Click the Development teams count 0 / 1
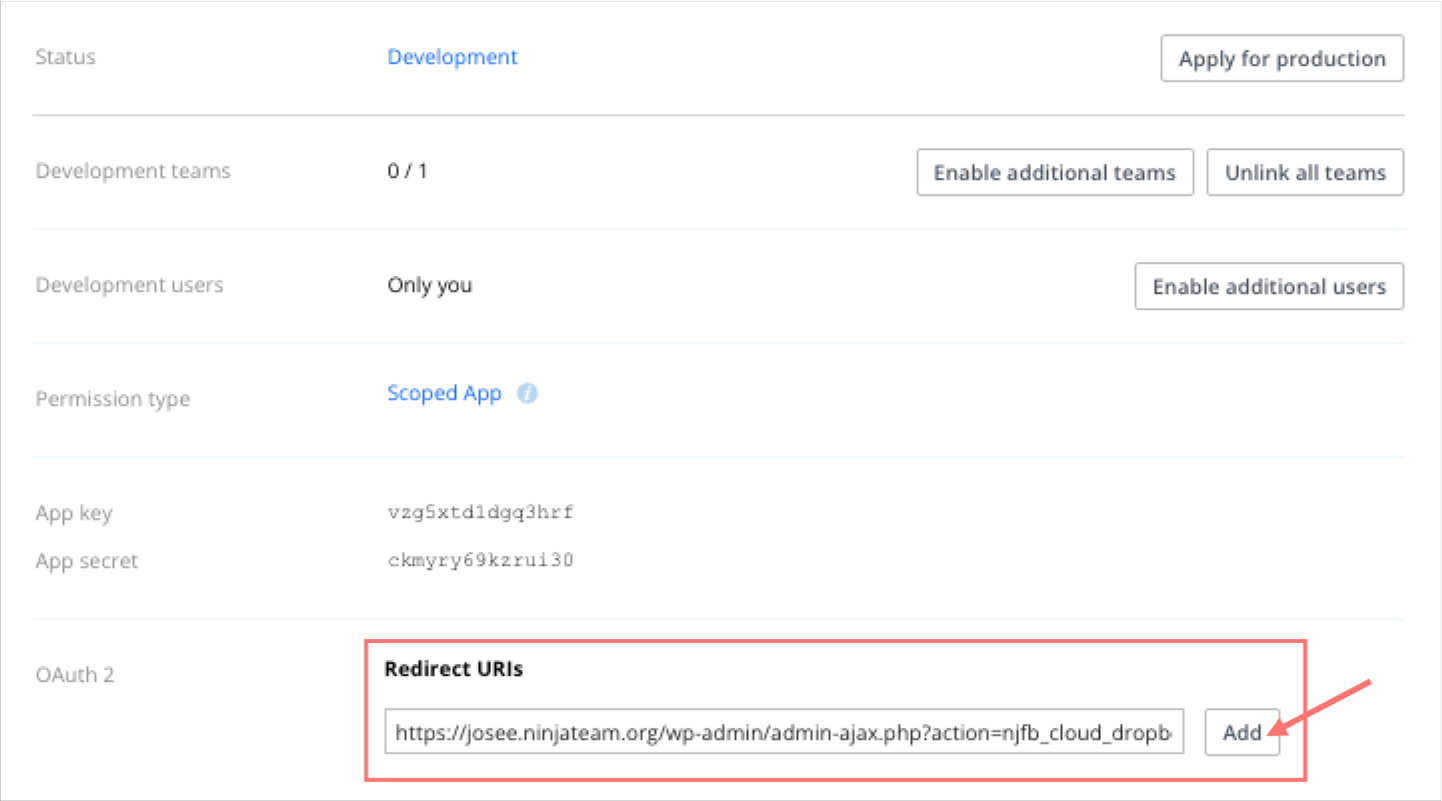The image size is (1442, 801). [x=407, y=171]
